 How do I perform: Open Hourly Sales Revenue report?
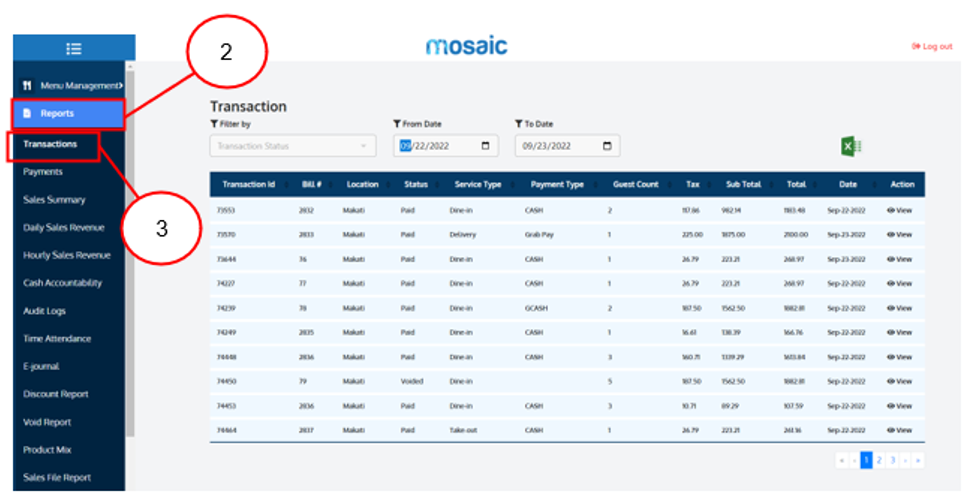67,255
